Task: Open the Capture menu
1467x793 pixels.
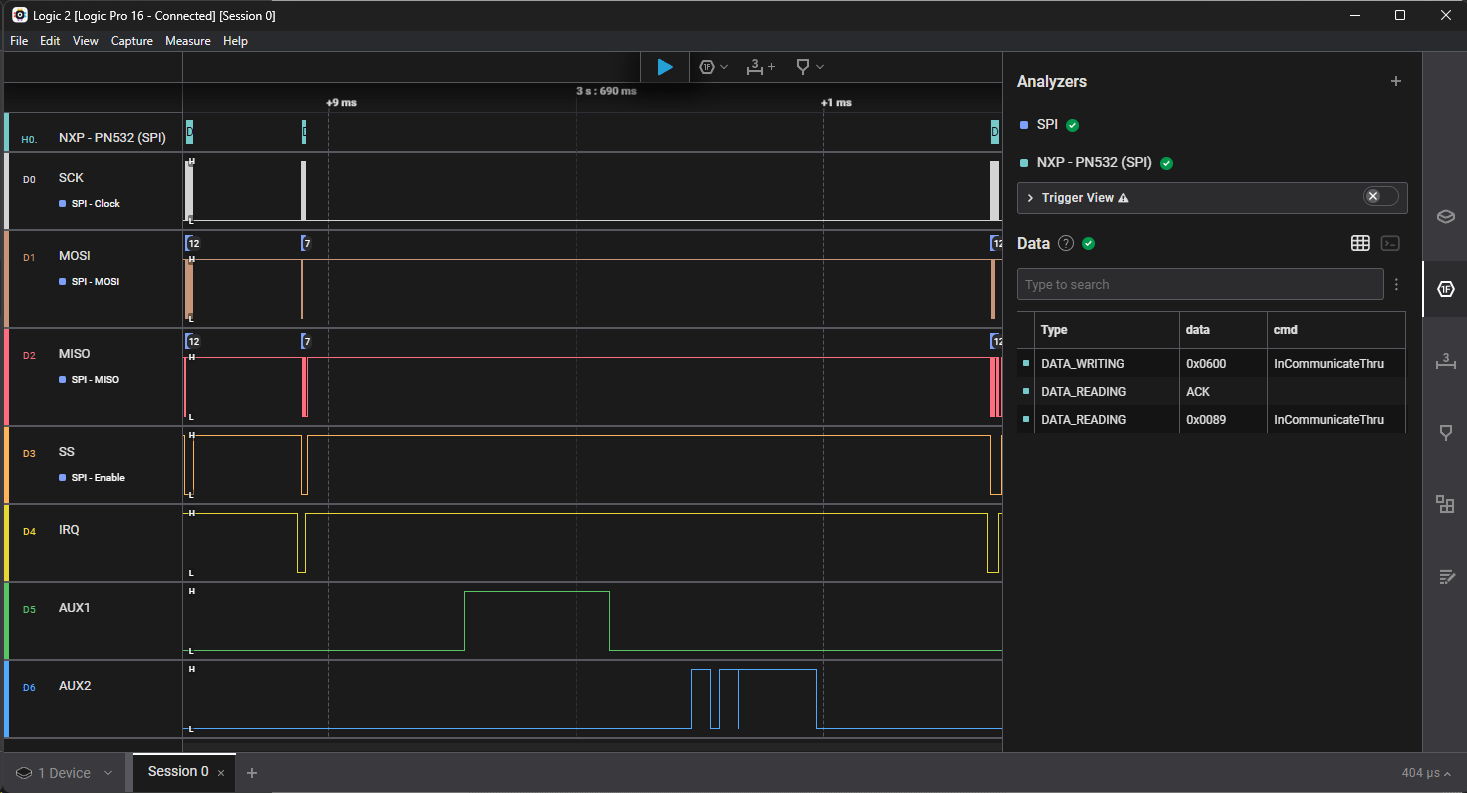Action: pyautogui.click(x=132, y=41)
